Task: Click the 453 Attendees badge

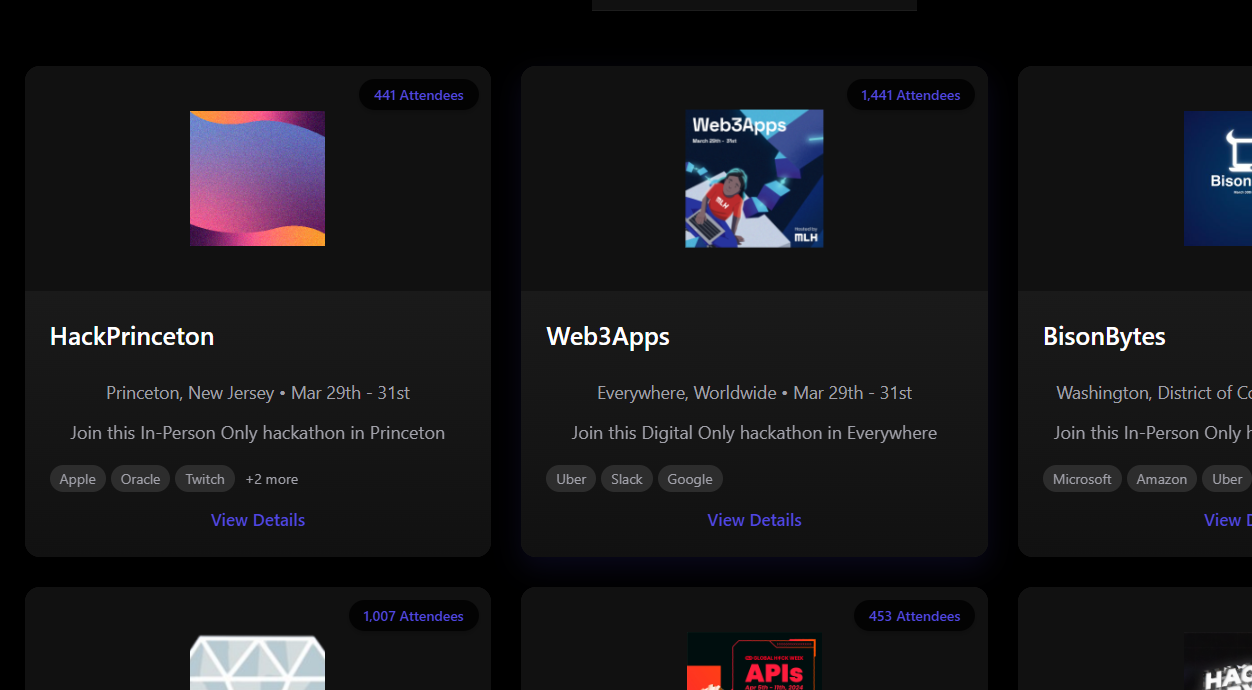Action: (x=914, y=616)
